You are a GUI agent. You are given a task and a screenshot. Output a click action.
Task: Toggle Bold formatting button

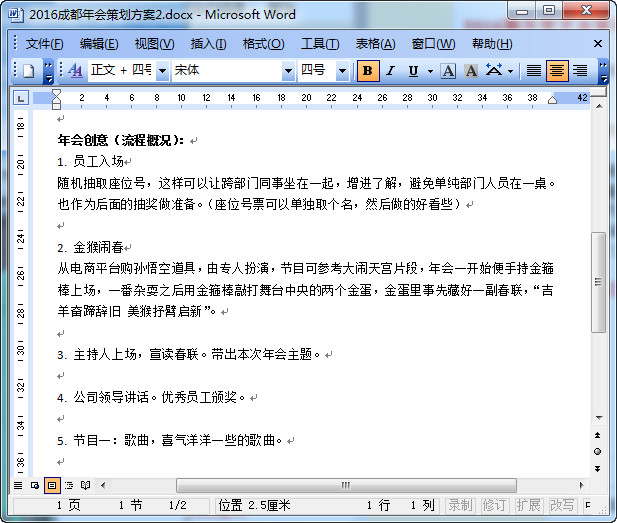[x=368, y=71]
